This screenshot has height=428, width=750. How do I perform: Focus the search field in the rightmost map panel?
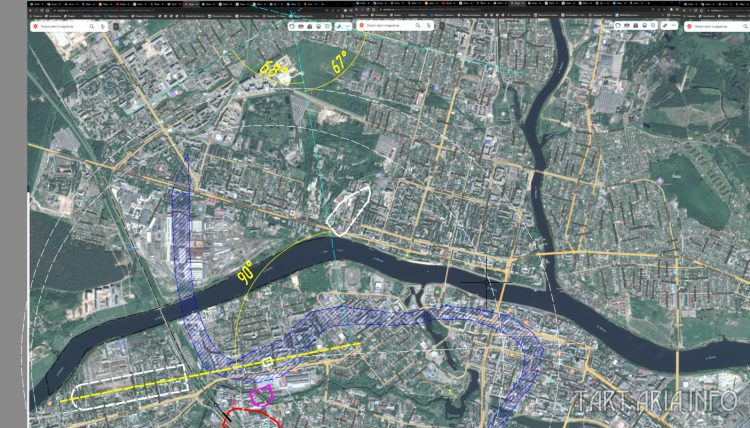[717, 26]
